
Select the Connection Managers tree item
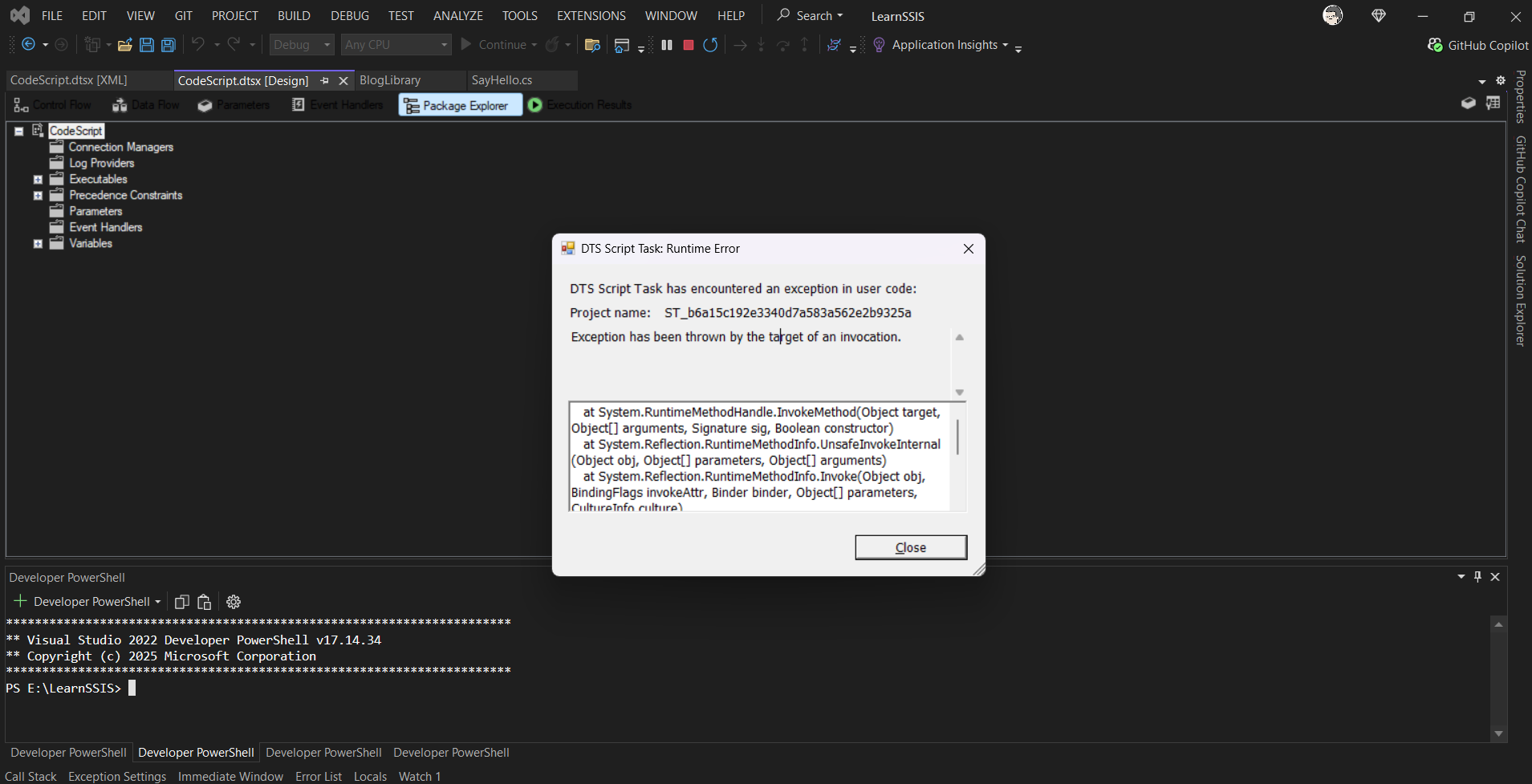pyautogui.click(x=120, y=147)
